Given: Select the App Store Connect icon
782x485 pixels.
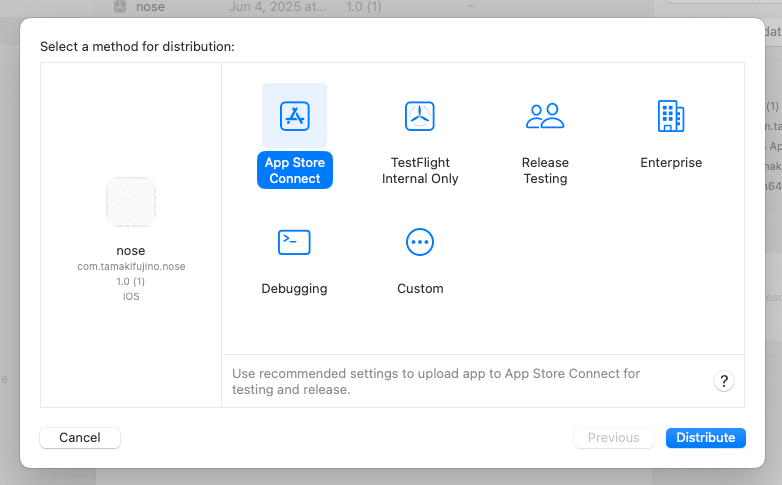Looking at the screenshot, I should click(294, 115).
